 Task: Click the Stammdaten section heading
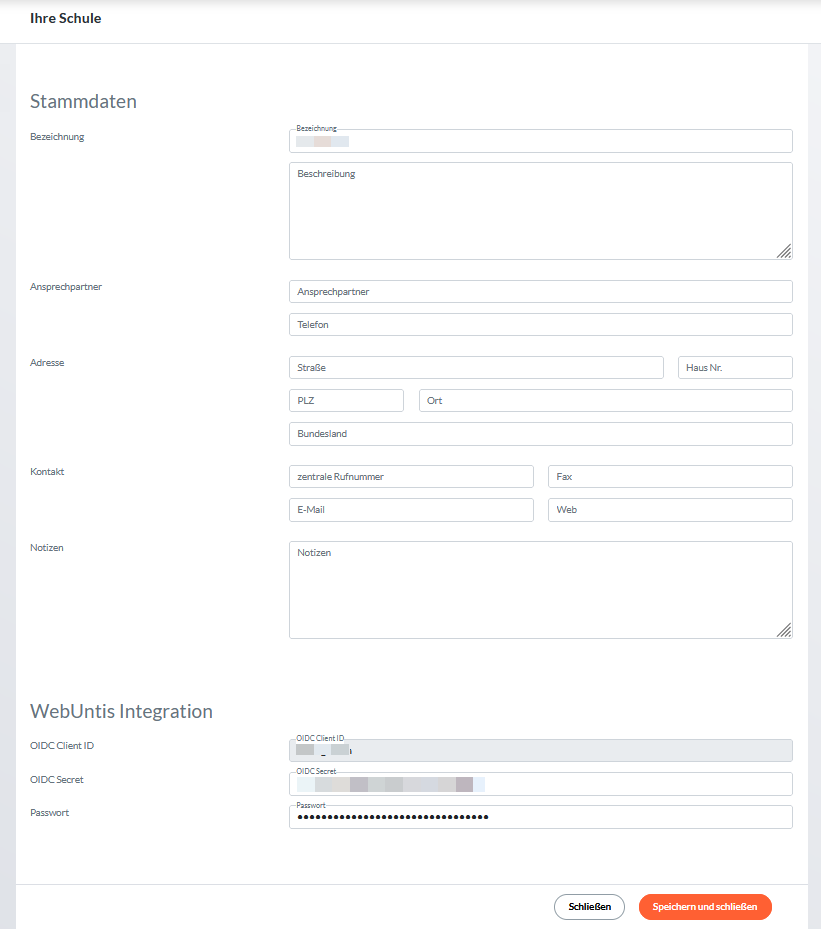coord(84,101)
